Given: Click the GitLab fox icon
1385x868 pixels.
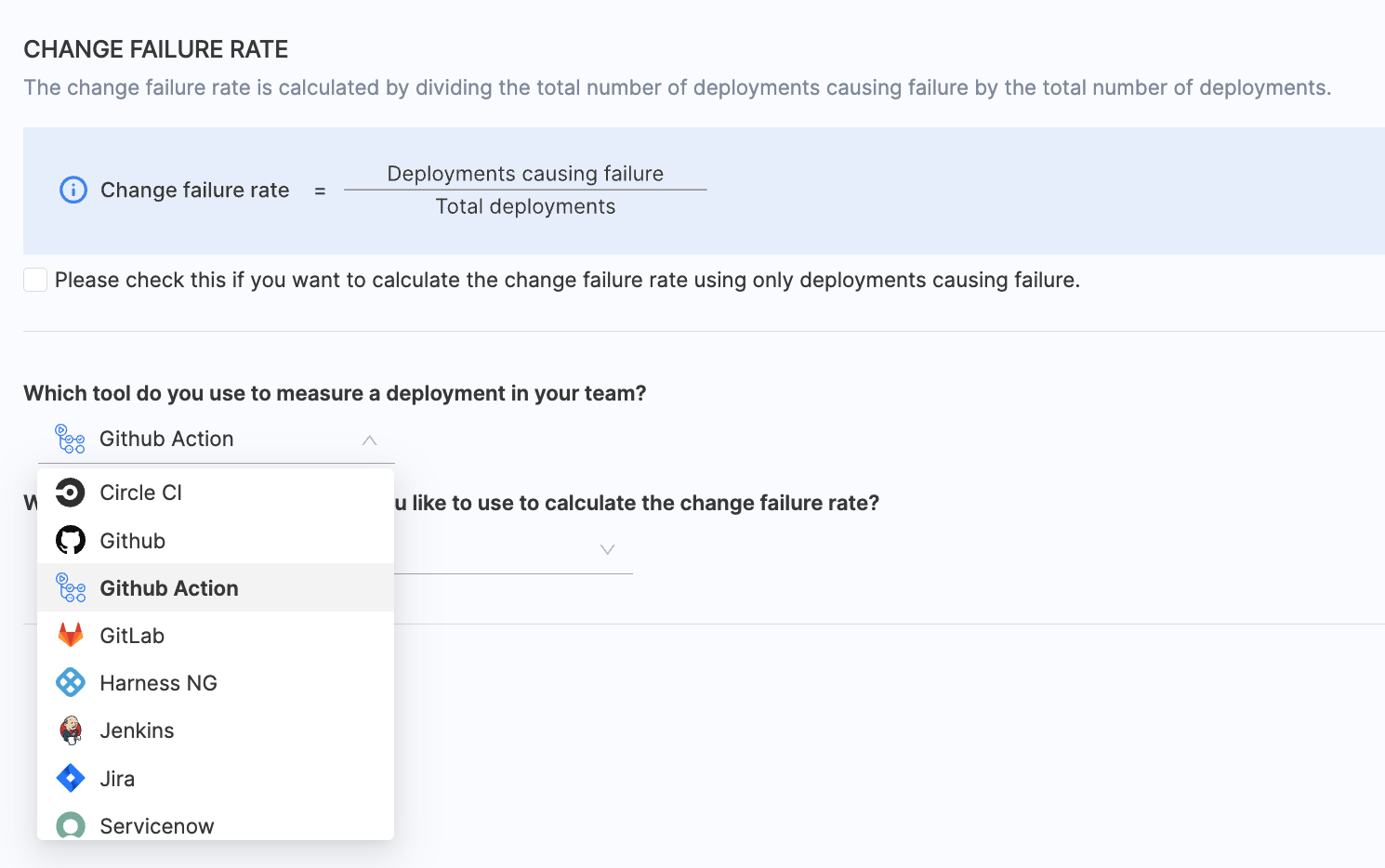Looking at the screenshot, I should tap(71, 636).
